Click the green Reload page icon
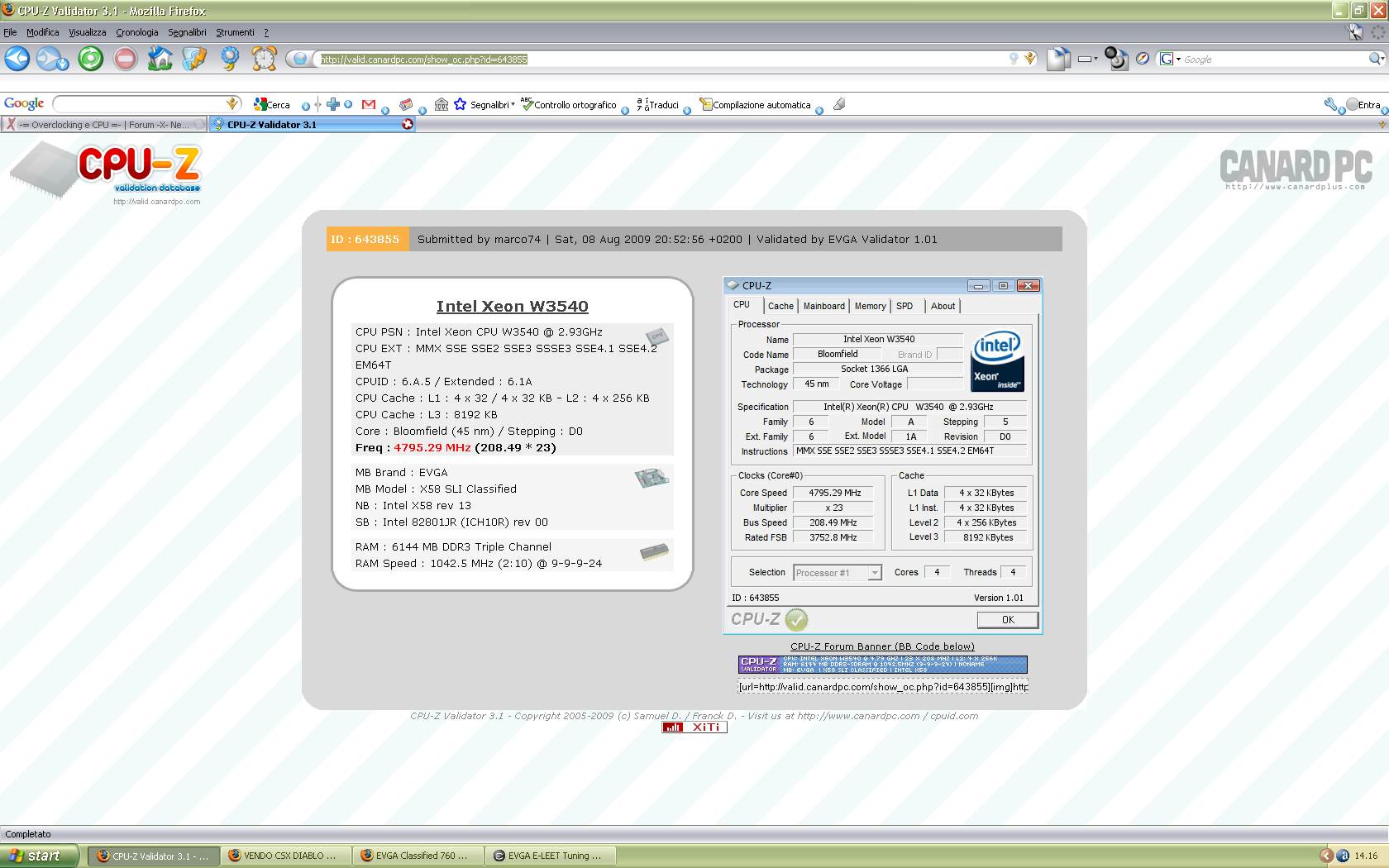Screen dimensions: 1389x868 coord(91,59)
